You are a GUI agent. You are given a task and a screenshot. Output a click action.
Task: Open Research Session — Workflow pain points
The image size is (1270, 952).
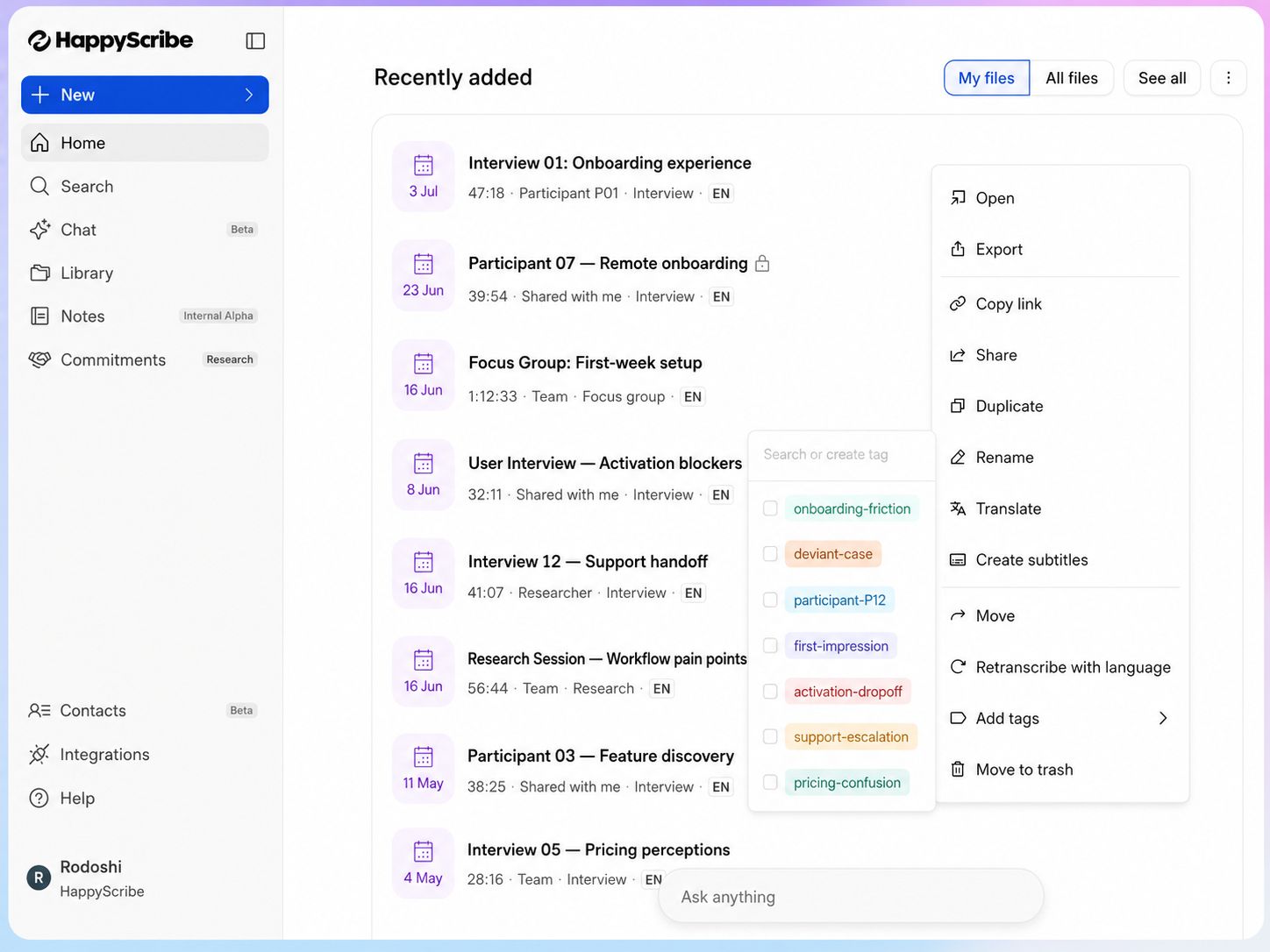click(x=607, y=659)
